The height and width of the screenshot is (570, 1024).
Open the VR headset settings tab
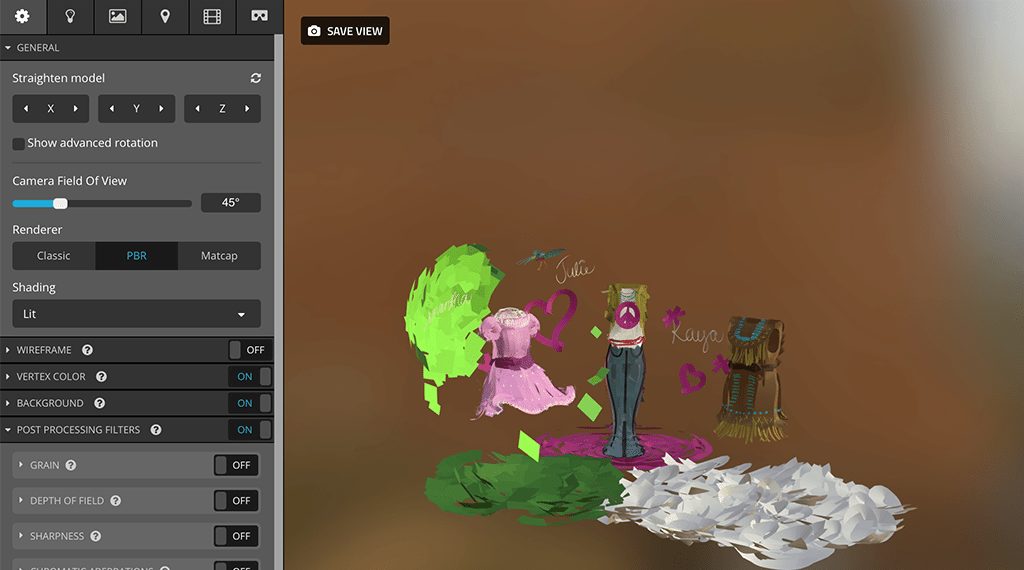[260, 16]
